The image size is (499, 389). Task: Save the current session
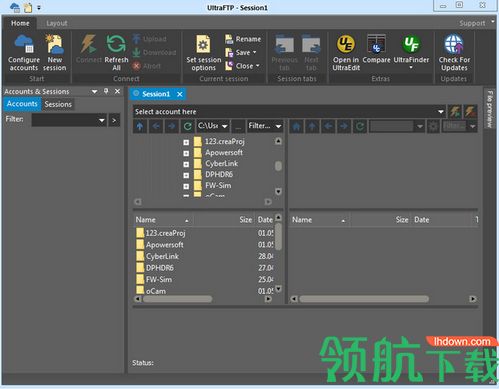tap(237, 53)
